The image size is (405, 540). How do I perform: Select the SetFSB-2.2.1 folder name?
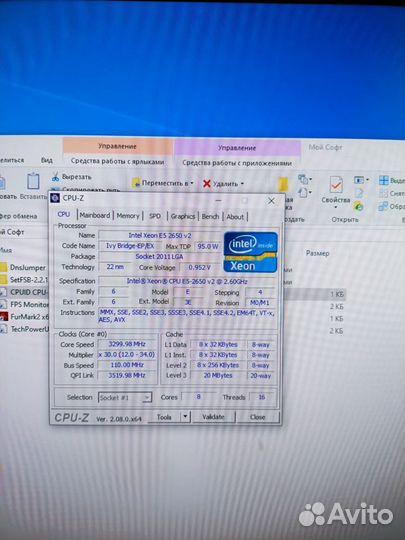(x=29, y=280)
